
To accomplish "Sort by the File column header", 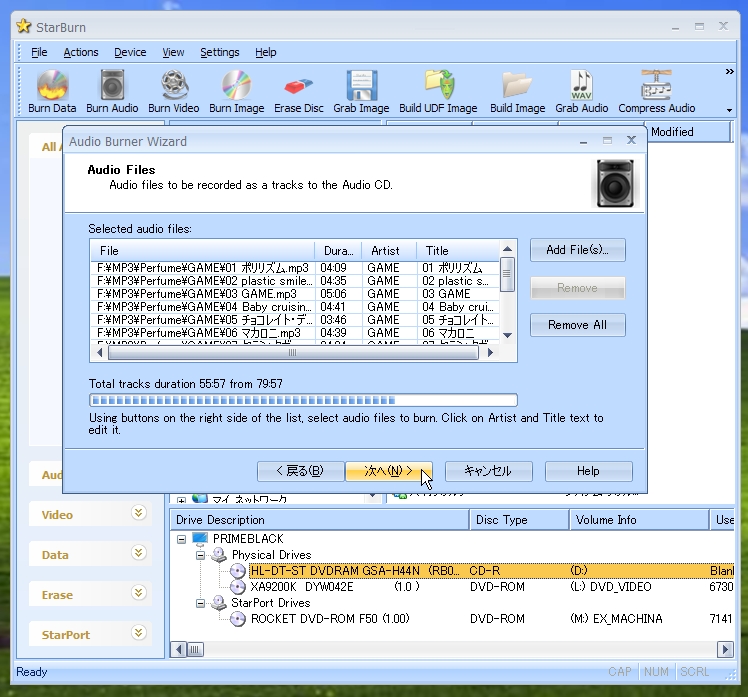I will [202, 251].
